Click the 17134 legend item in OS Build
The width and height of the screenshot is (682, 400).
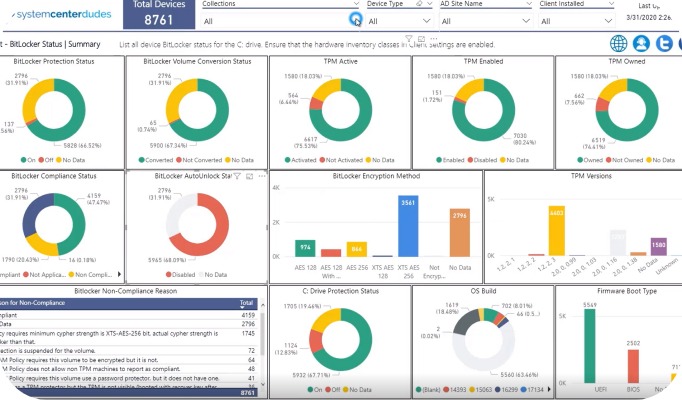tap(532, 390)
